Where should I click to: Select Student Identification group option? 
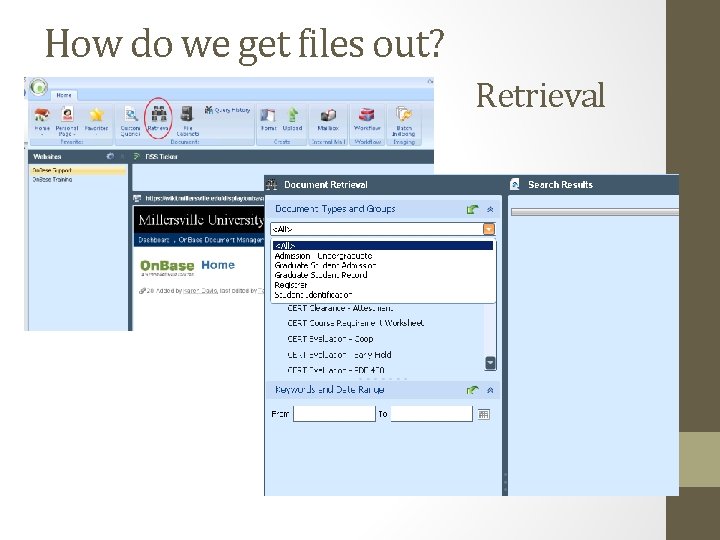tap(313, 294)
